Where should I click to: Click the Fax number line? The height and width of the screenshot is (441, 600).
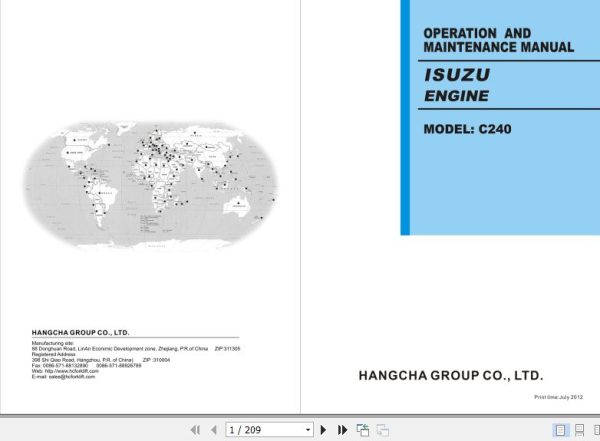click(86, 366)
